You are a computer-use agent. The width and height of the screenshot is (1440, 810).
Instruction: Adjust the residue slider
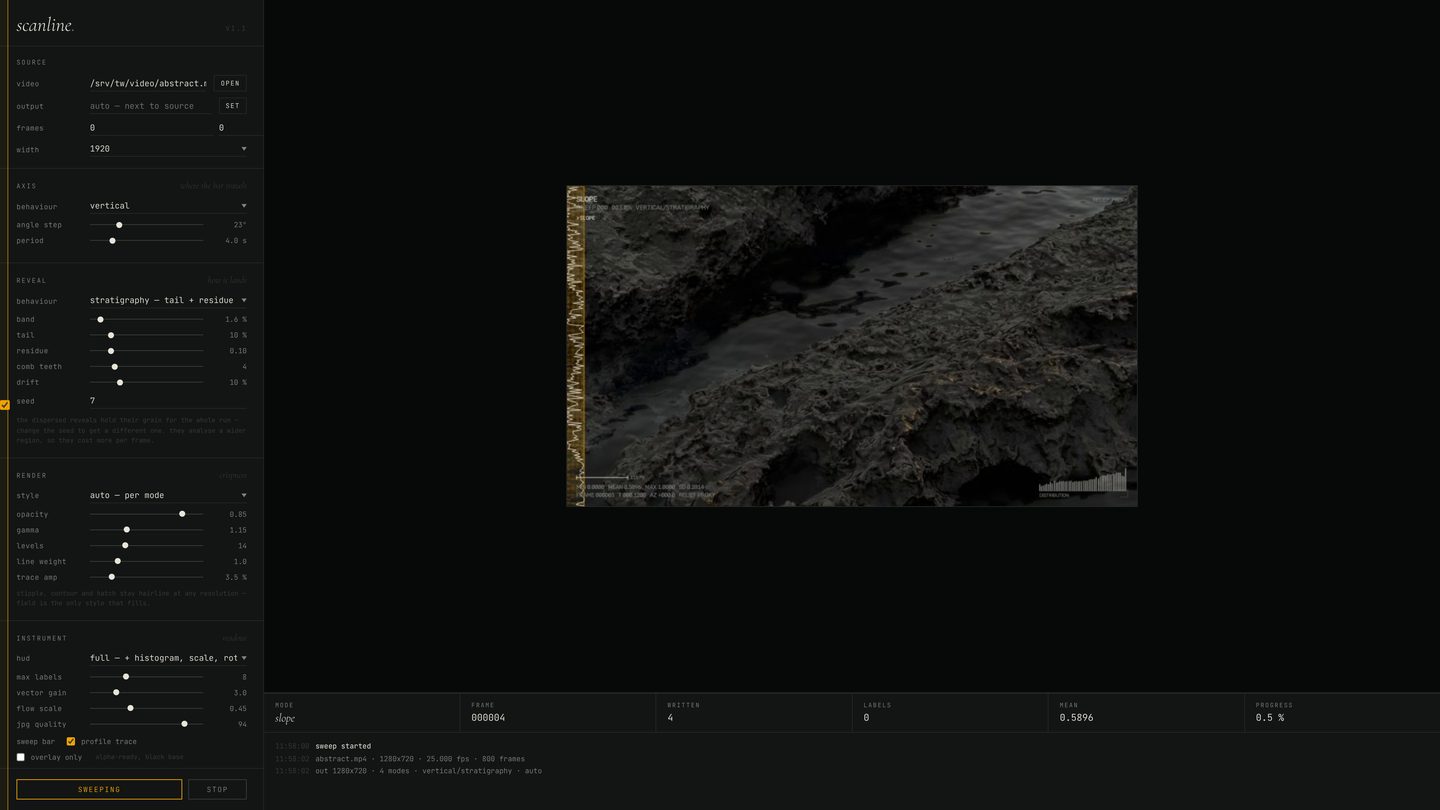[x=146, y=351]
